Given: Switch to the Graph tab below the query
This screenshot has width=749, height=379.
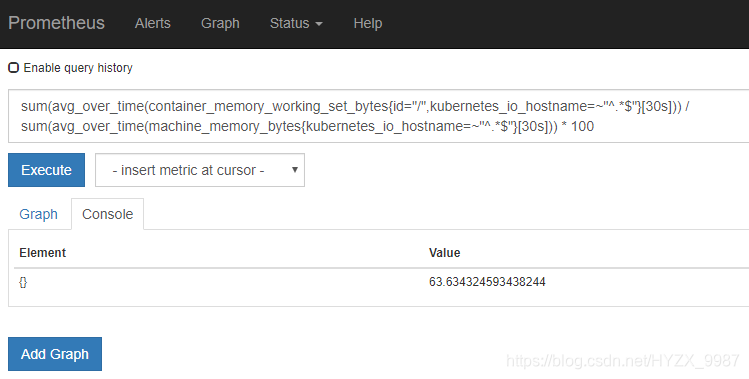Looking at the screenshot, I should tap(38, 214).
